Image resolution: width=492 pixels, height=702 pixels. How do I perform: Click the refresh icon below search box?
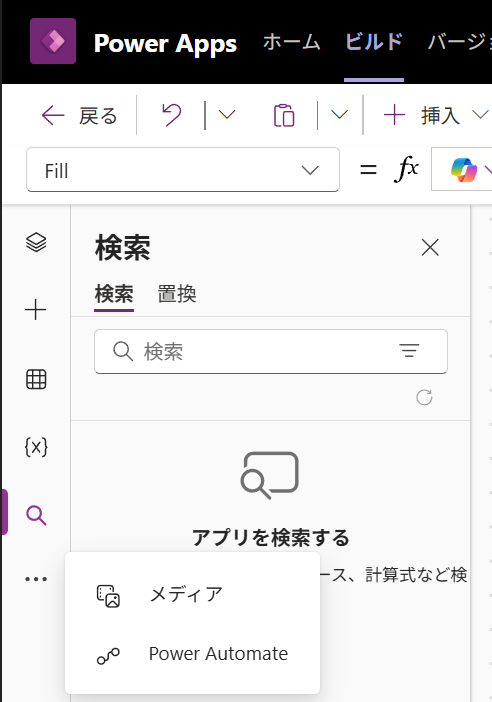424,397
